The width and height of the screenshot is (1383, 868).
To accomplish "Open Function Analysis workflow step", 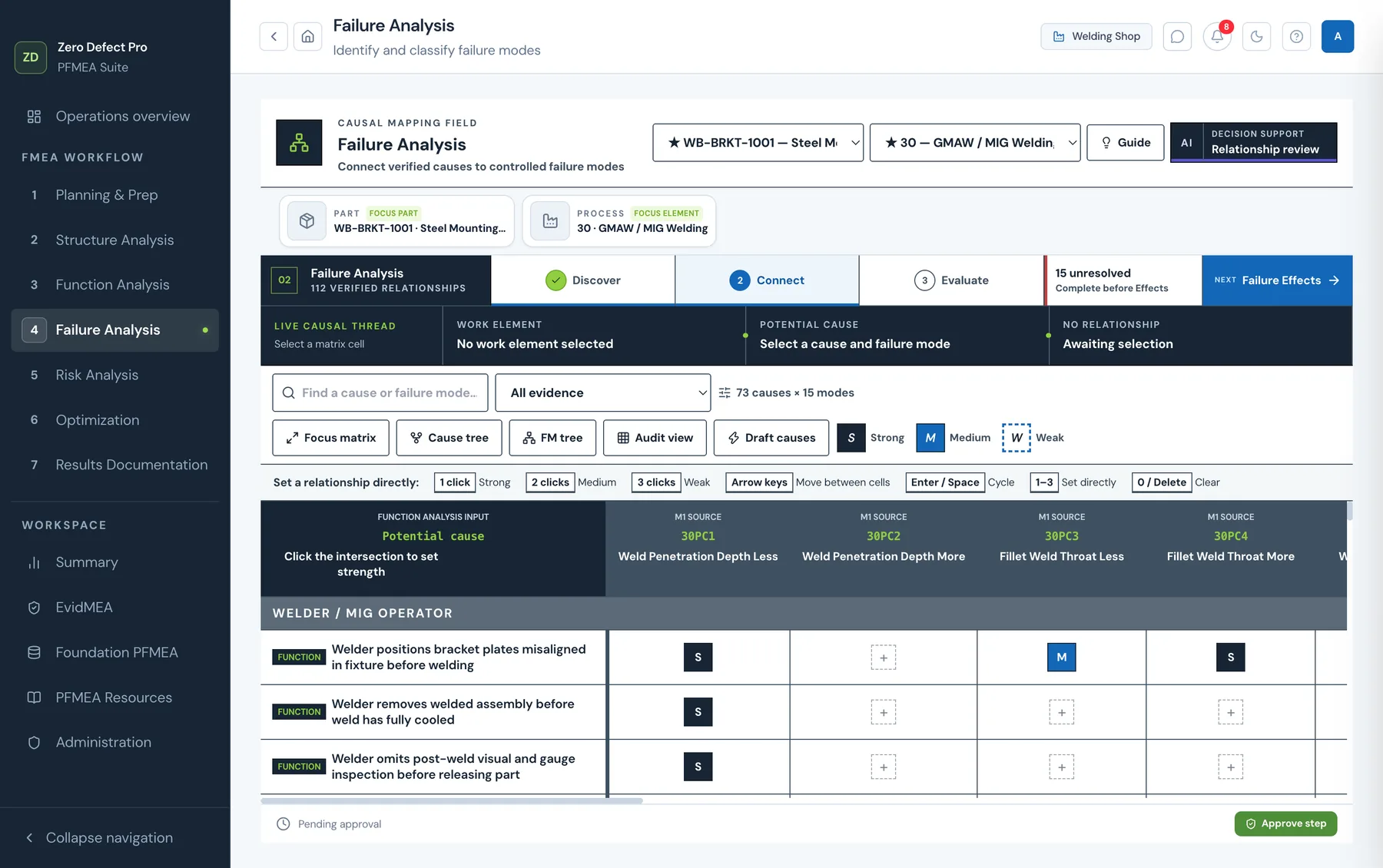I will (115, 285).
